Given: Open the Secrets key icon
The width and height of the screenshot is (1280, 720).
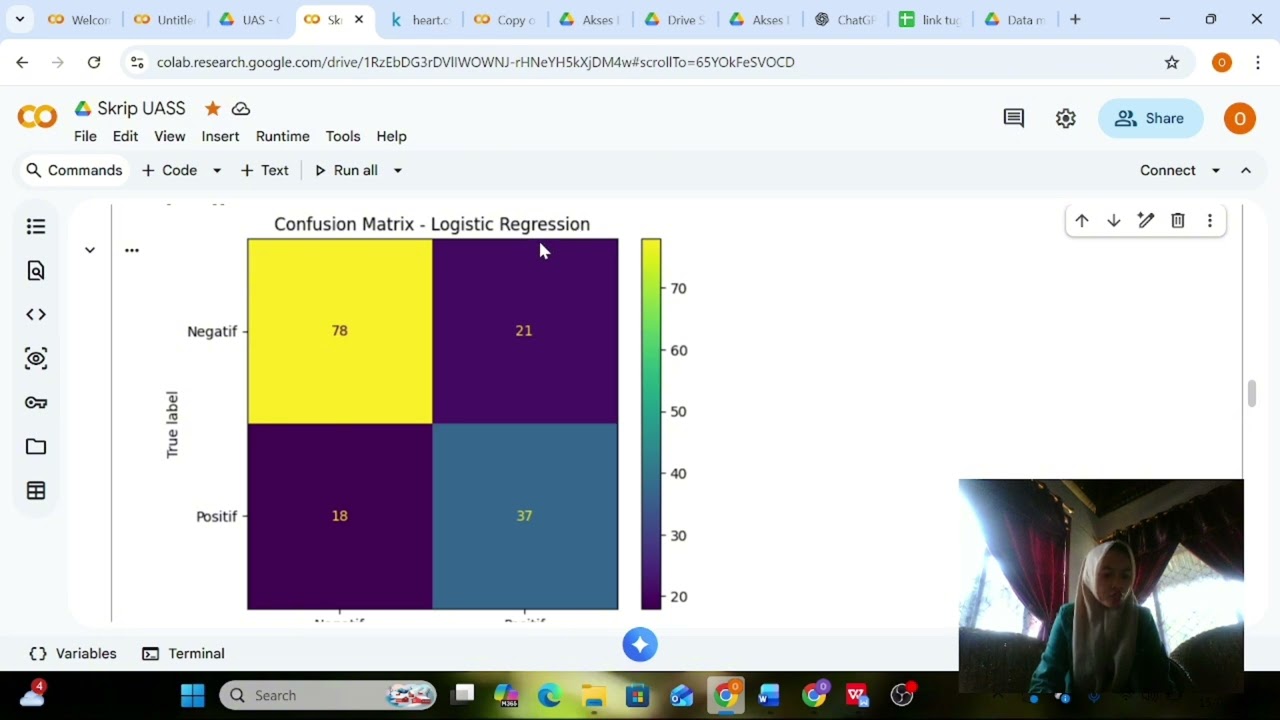Looking at the screenshot, I should [x=36, y=403].
